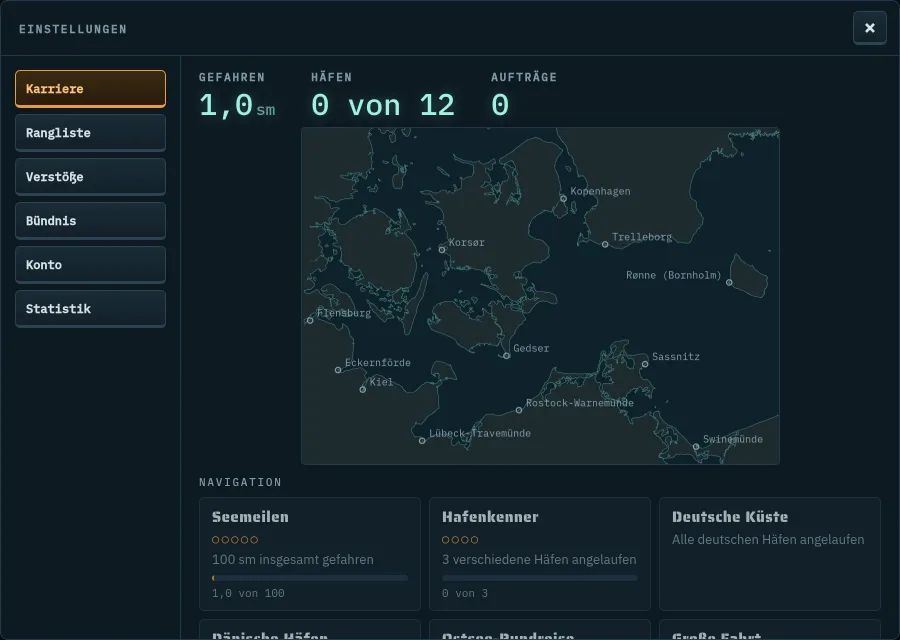Click the NAVIGATION section heading
Viewport: 900px width, 640px height.
(240, 482)
